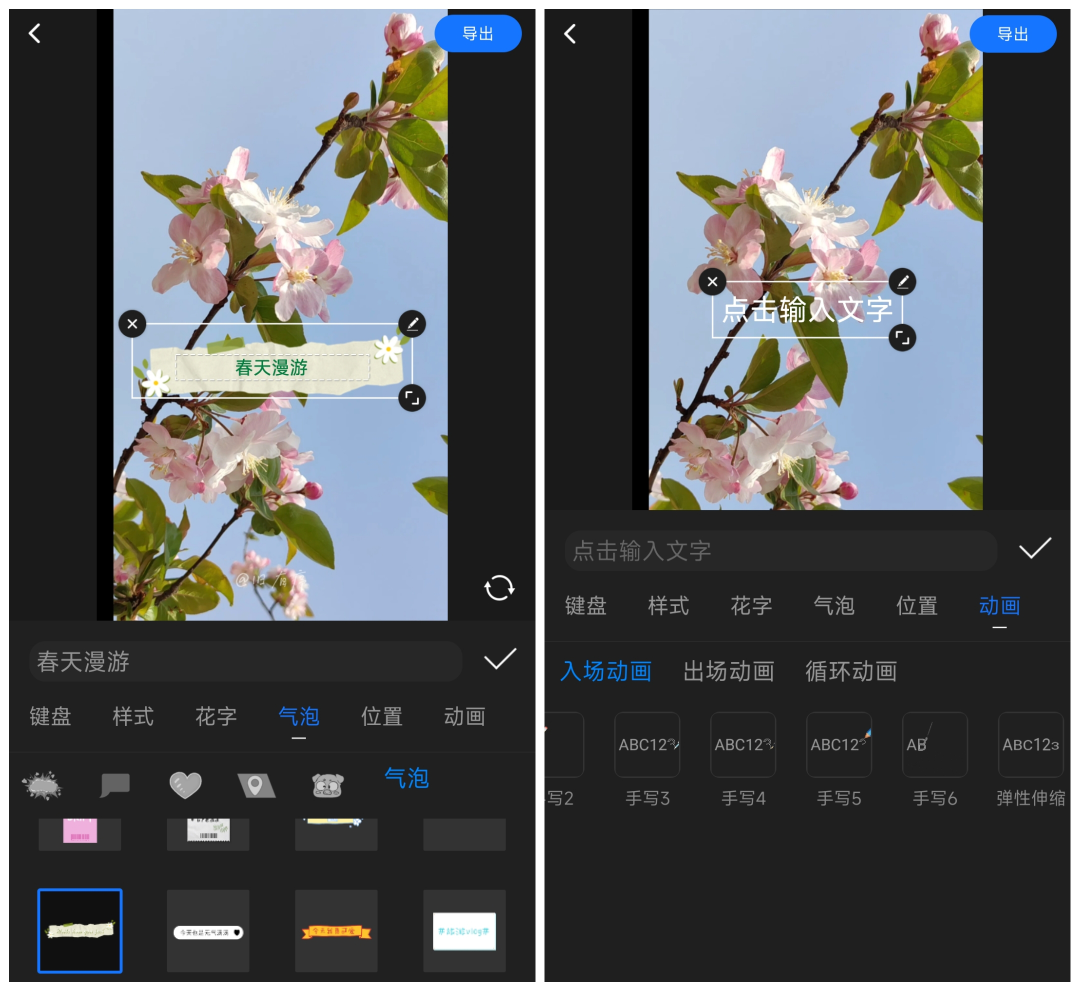Open 花字 tab on left screen

click(x=216, y=716)
